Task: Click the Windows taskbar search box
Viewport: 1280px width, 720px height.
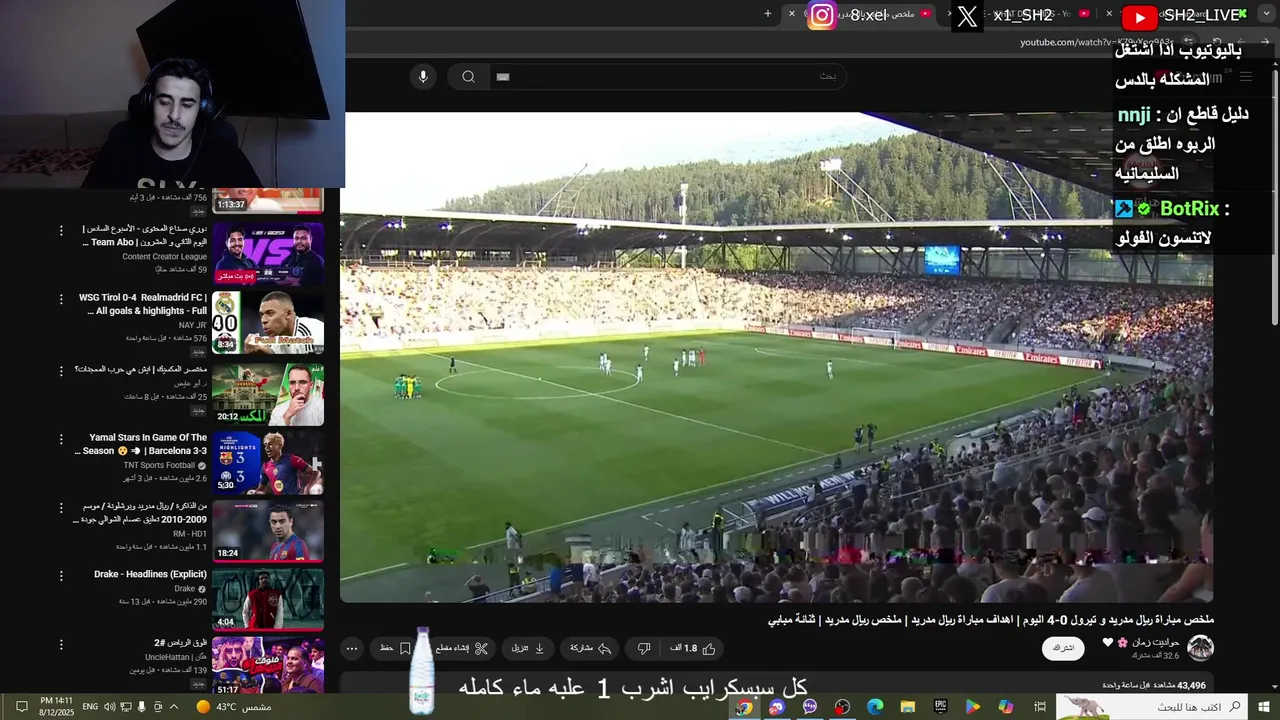Action: pos(1152,707)
